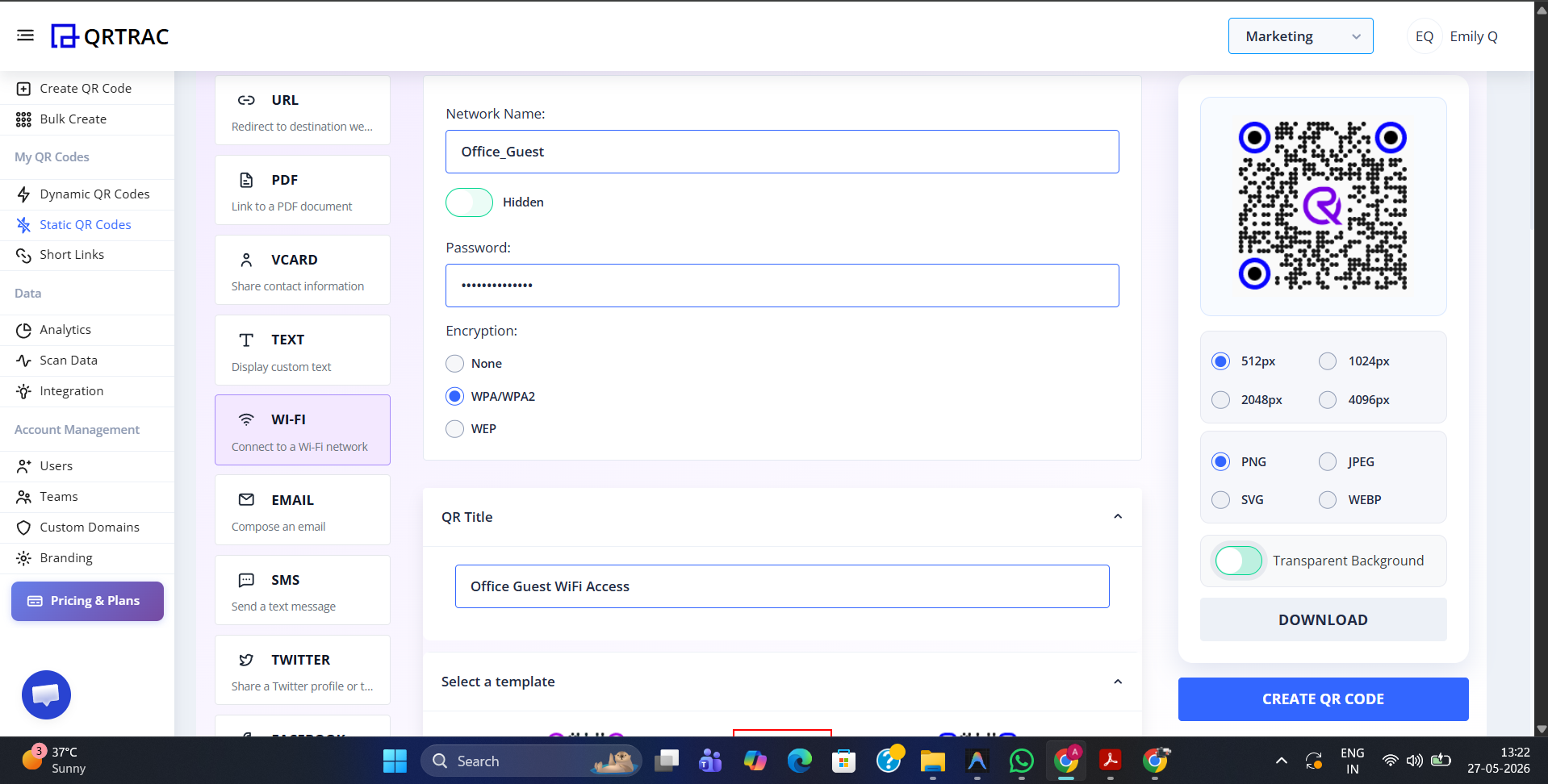Collapse the Select a template section
This screenshot has height=784, width=1548.
(1118, 682)
